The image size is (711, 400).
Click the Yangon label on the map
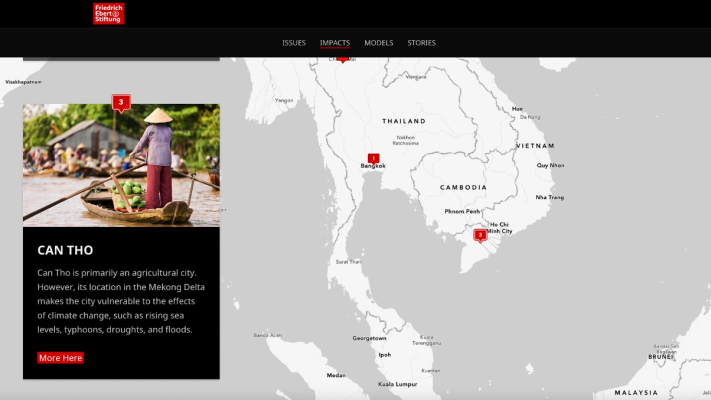[285, 100]
